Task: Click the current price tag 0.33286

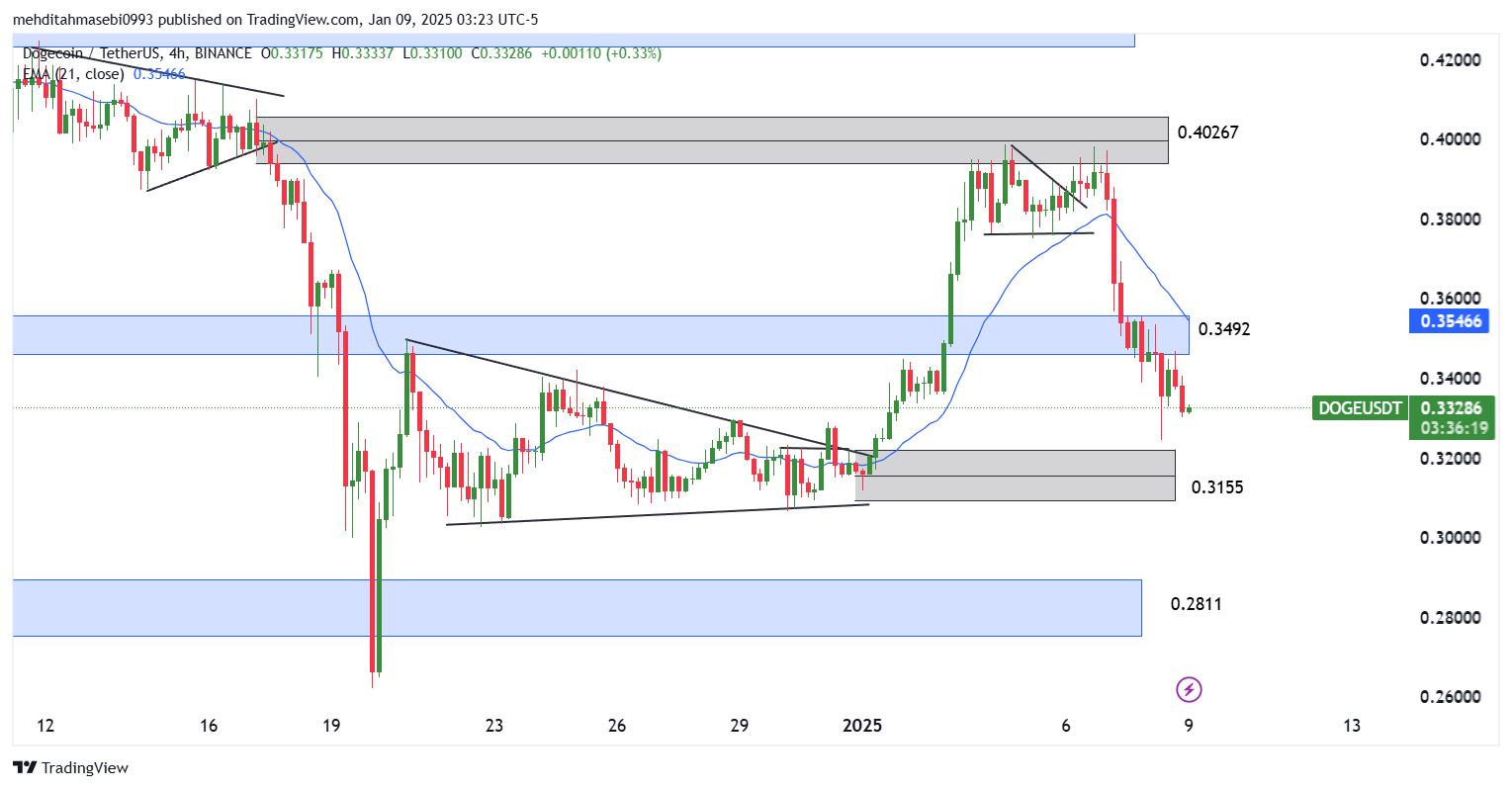Action: [1452, 407]
